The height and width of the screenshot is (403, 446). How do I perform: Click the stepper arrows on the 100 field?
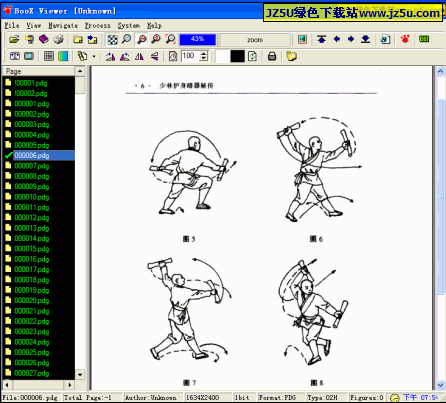coord(204,56)
